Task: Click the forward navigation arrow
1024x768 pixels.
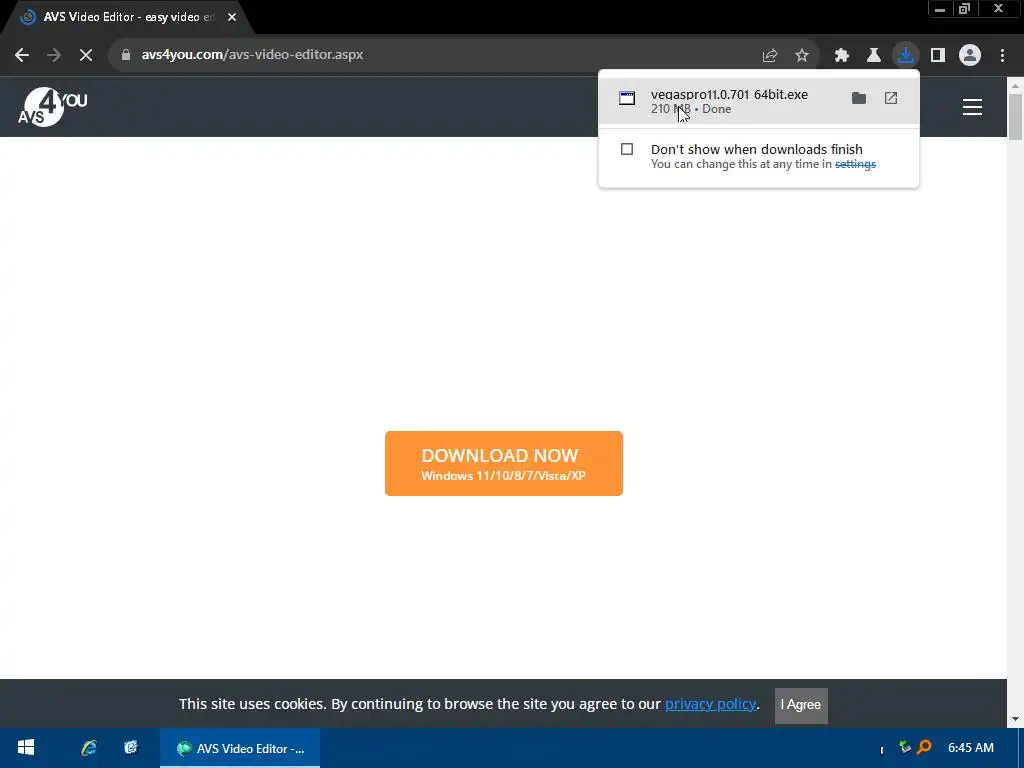Action: (x=54, y=55)
